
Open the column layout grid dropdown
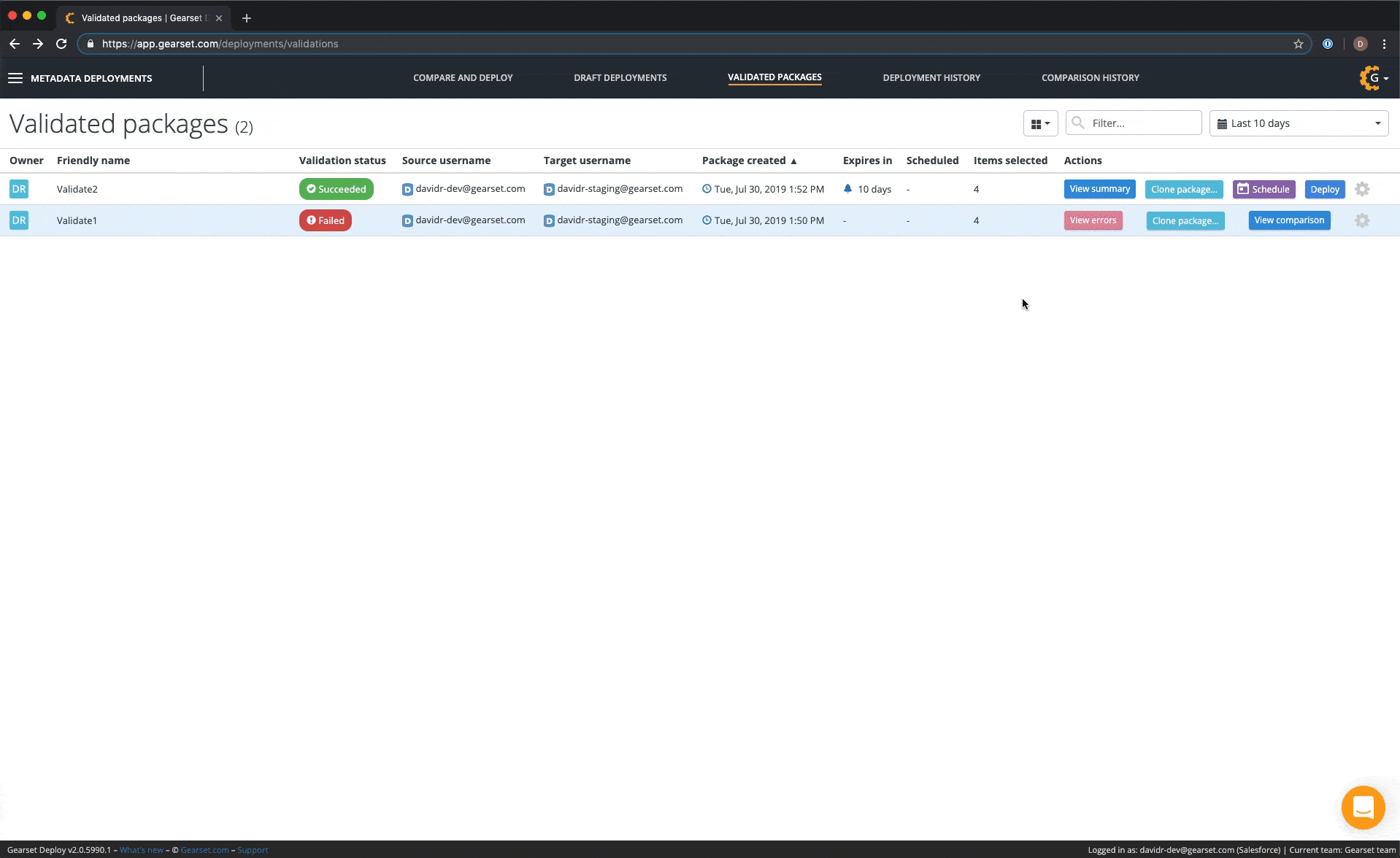point(1040,123)
